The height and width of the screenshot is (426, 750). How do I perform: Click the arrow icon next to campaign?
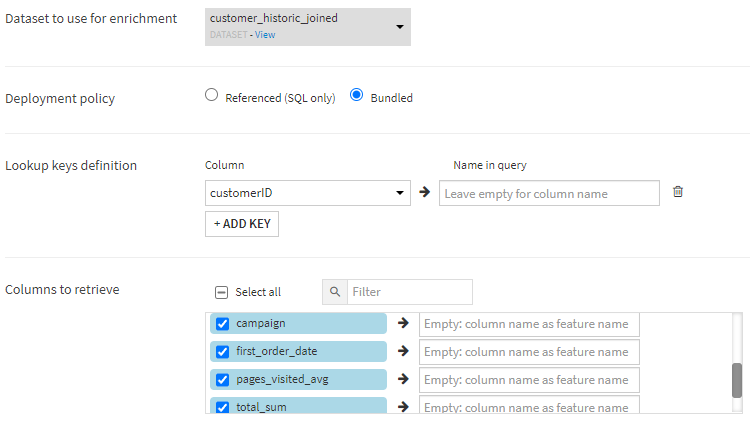(x=403, y=323)
